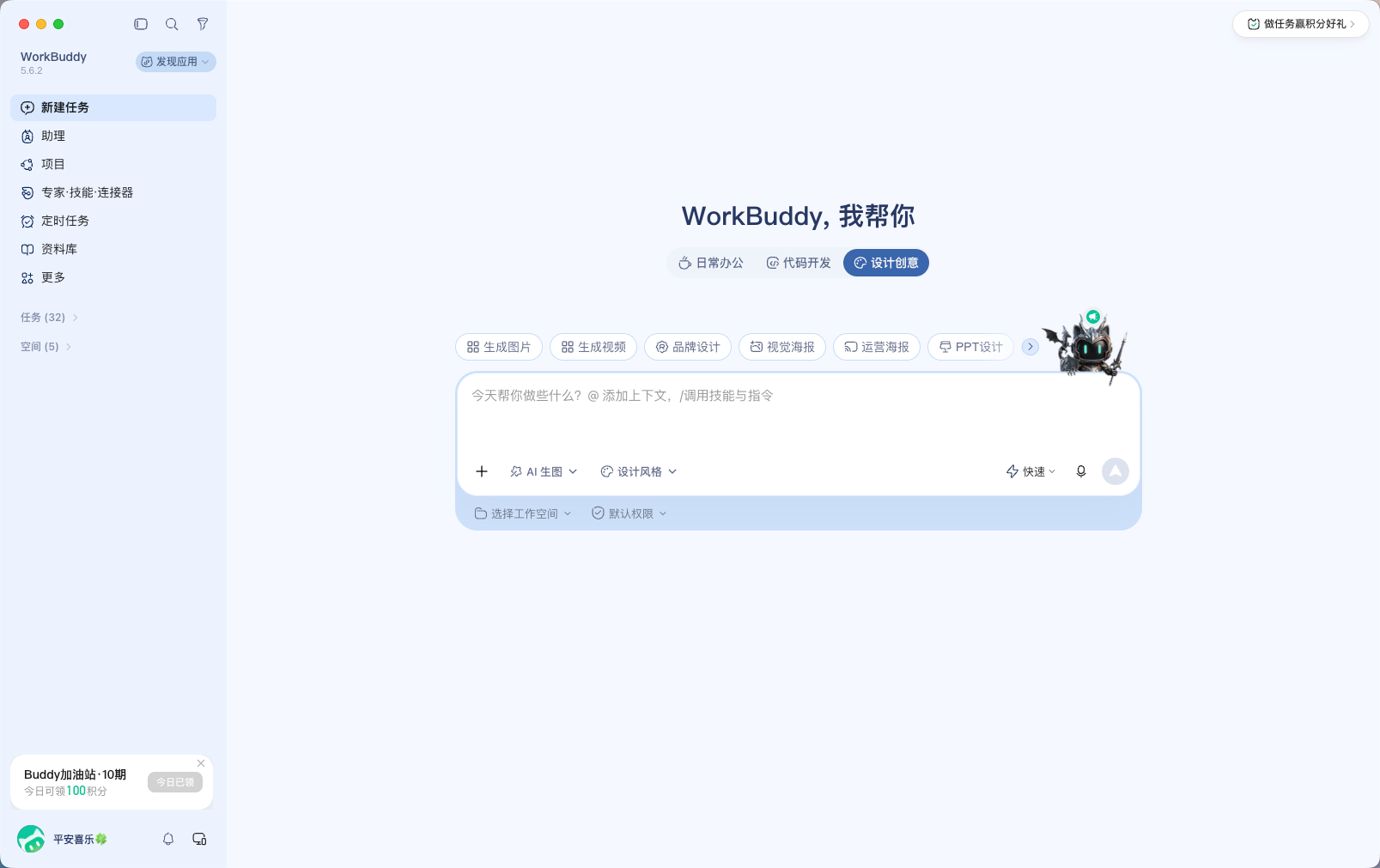Open the 设计风格 style dropdown
Viewport: 1380px width, 868px height.
pyautogui.click(x=639, y=471)
